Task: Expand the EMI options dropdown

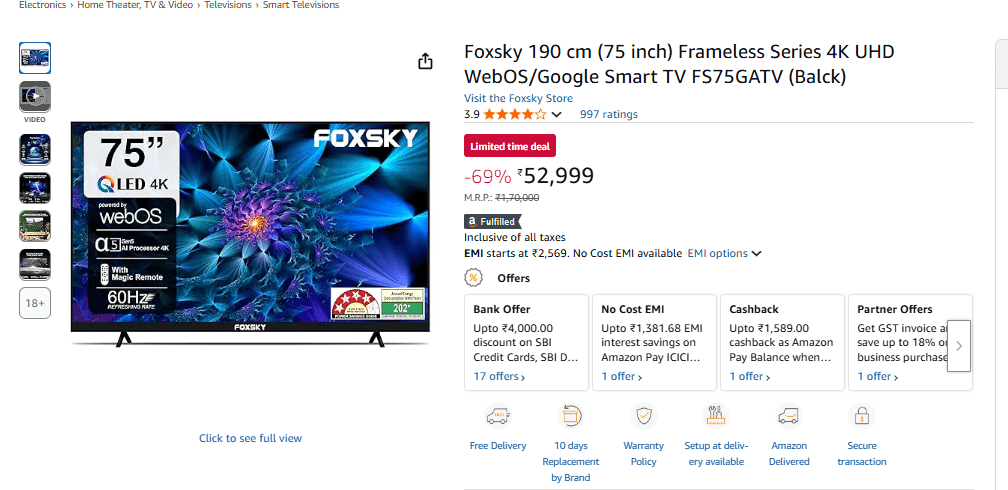Action: point(724,254)
